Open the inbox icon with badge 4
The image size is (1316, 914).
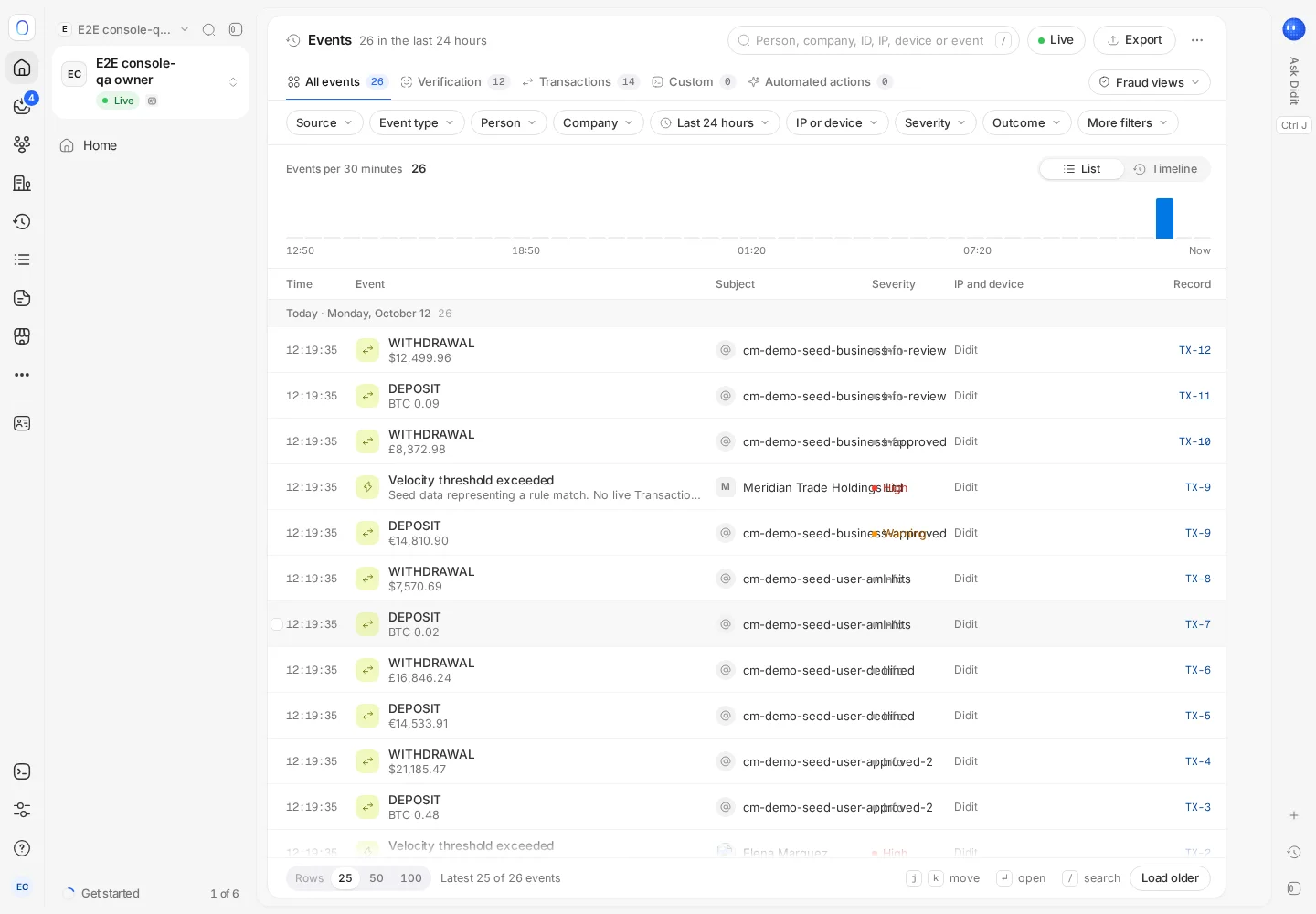pyautogui.click(x=22, y=106)
